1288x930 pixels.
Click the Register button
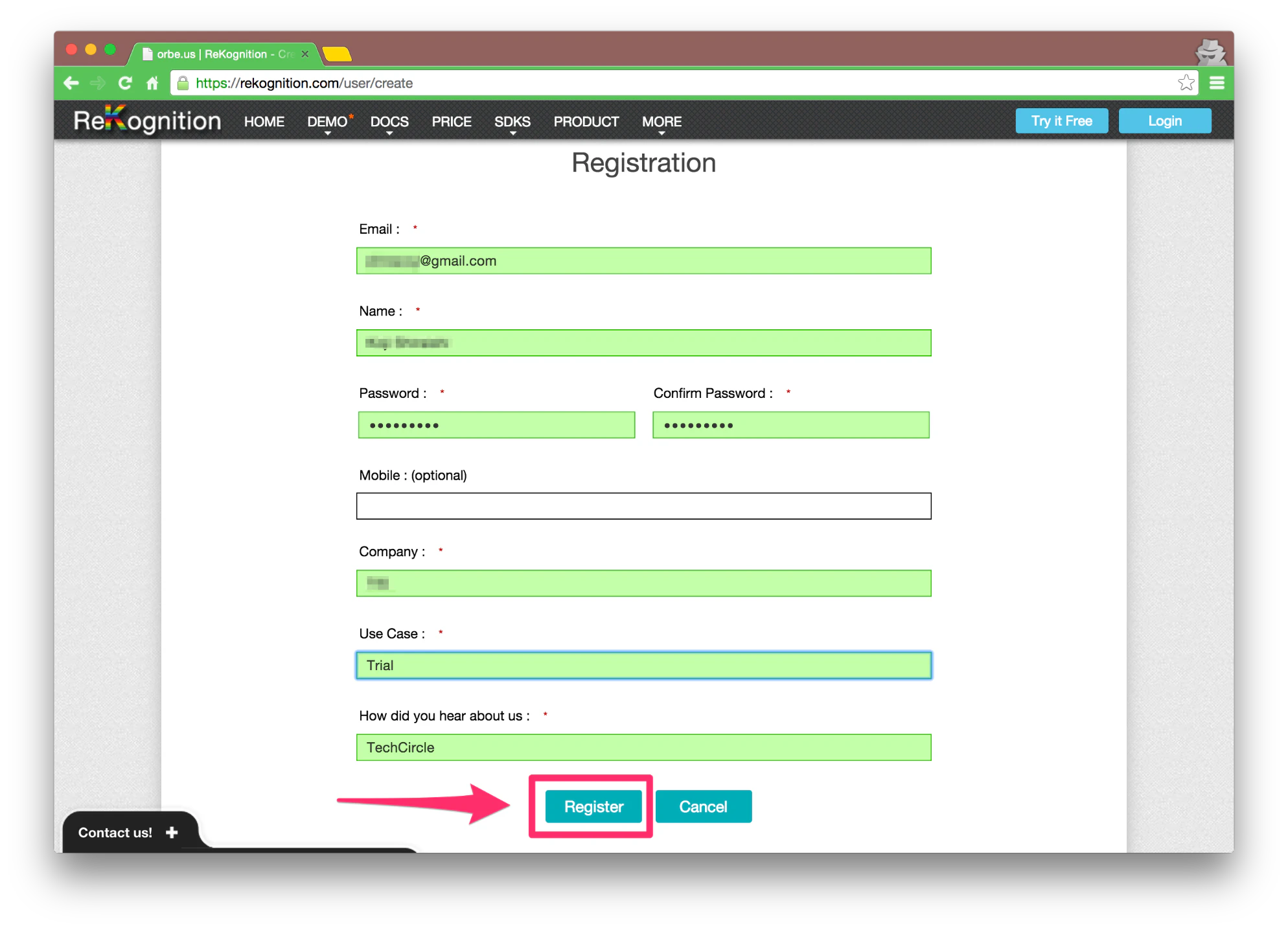[593, 806]
